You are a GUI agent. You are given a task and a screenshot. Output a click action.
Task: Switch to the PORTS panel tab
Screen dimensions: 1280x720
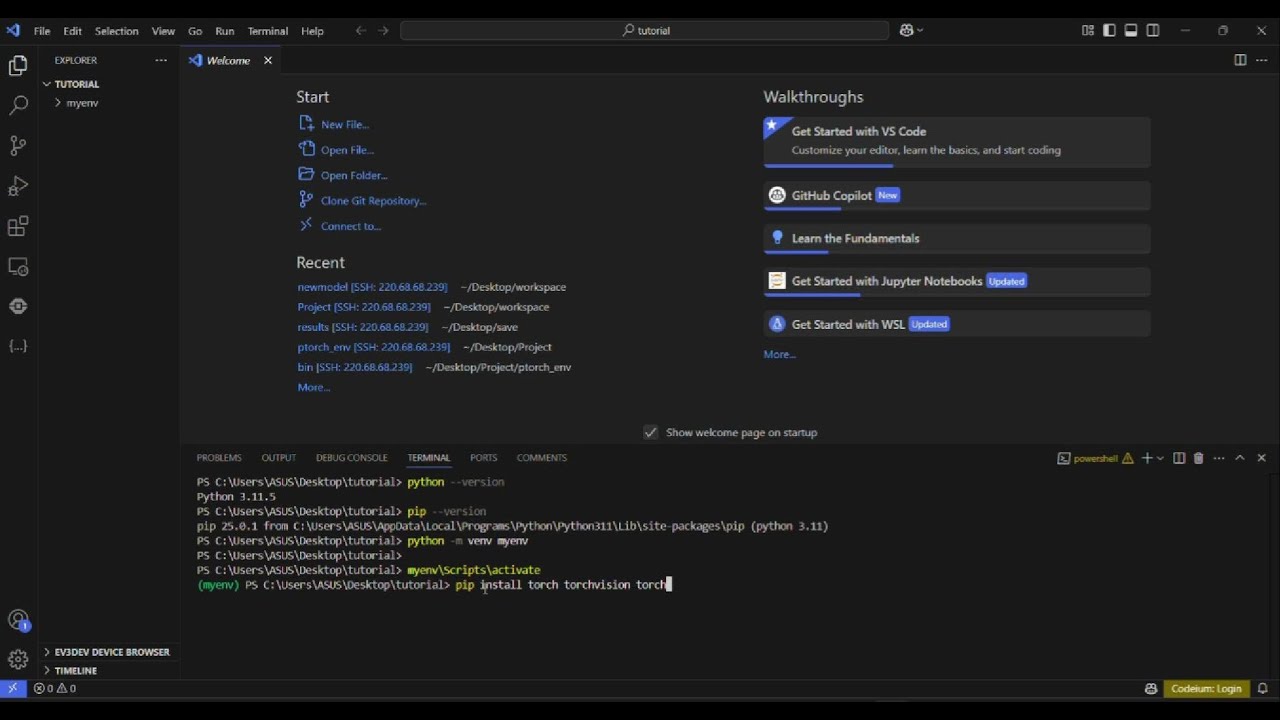483,458
